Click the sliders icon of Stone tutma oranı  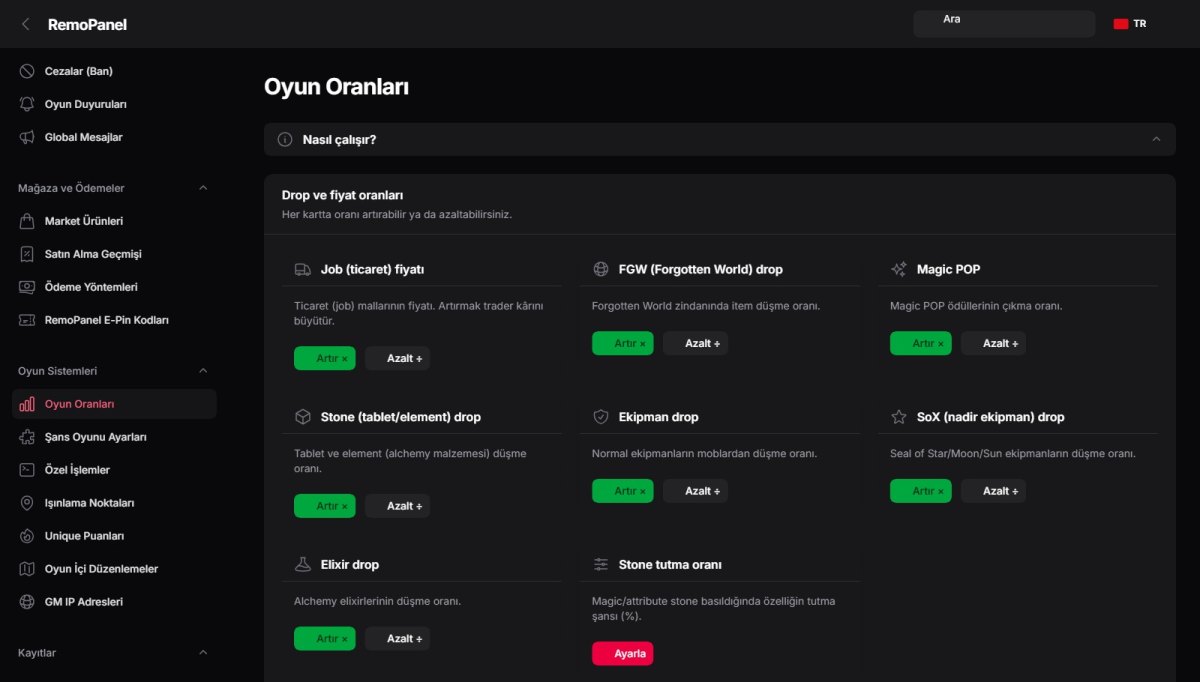click(x=601, y=565)
